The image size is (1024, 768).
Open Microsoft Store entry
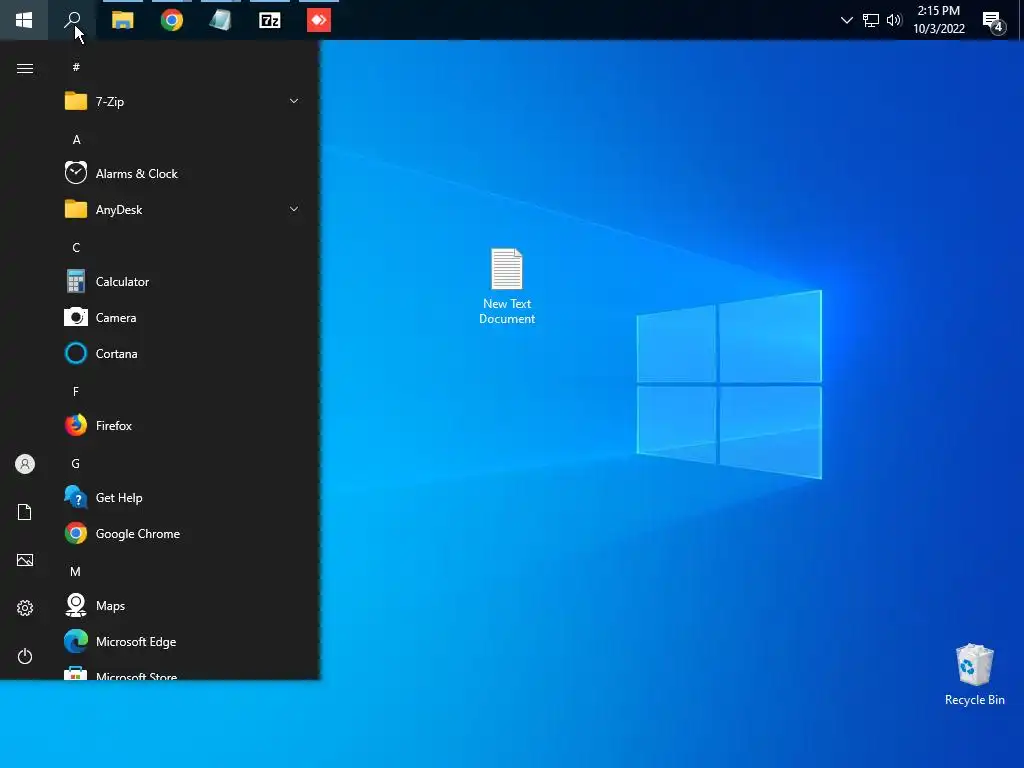[183, 671]
